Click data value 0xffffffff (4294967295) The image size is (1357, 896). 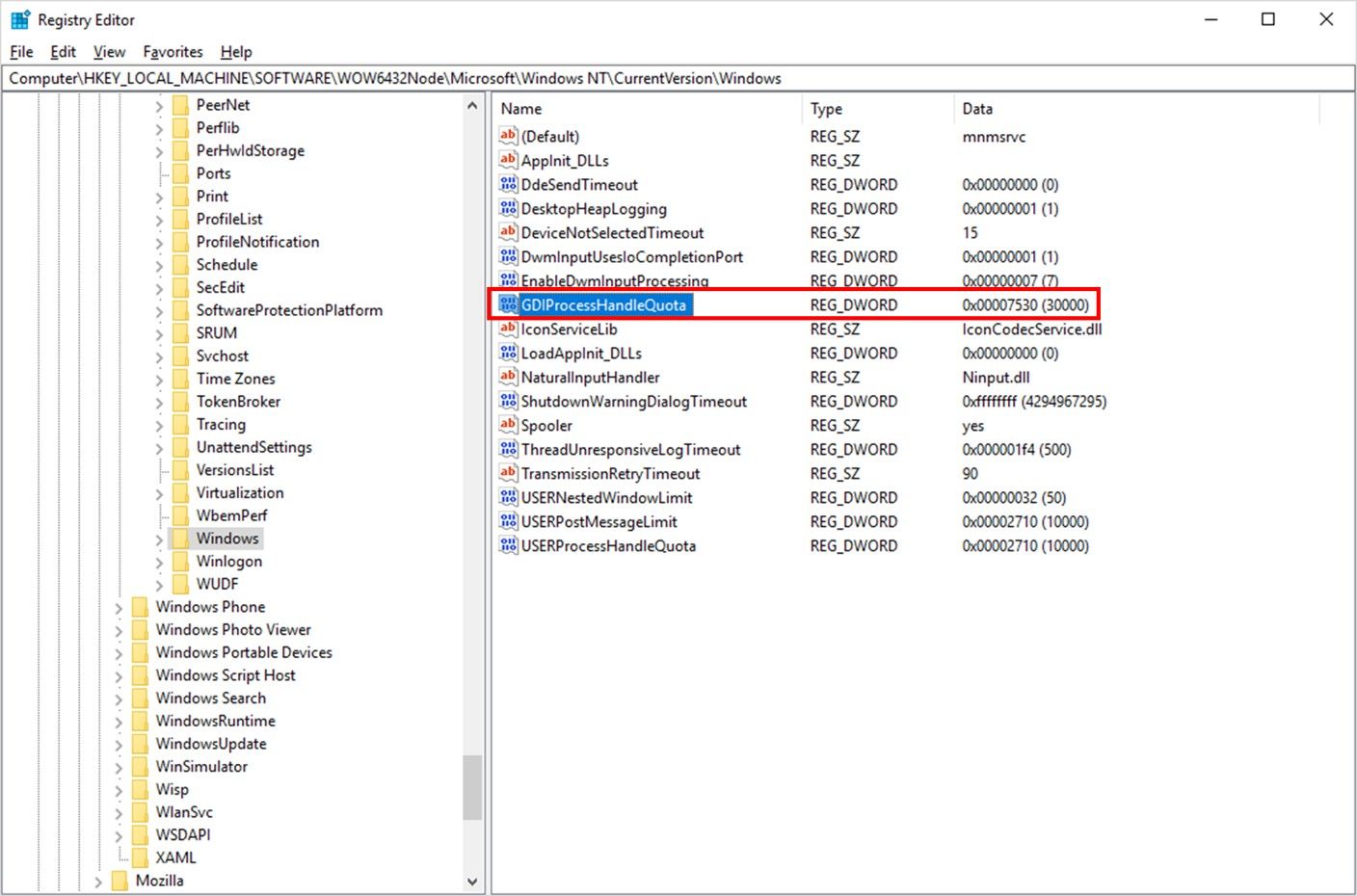1034,401
